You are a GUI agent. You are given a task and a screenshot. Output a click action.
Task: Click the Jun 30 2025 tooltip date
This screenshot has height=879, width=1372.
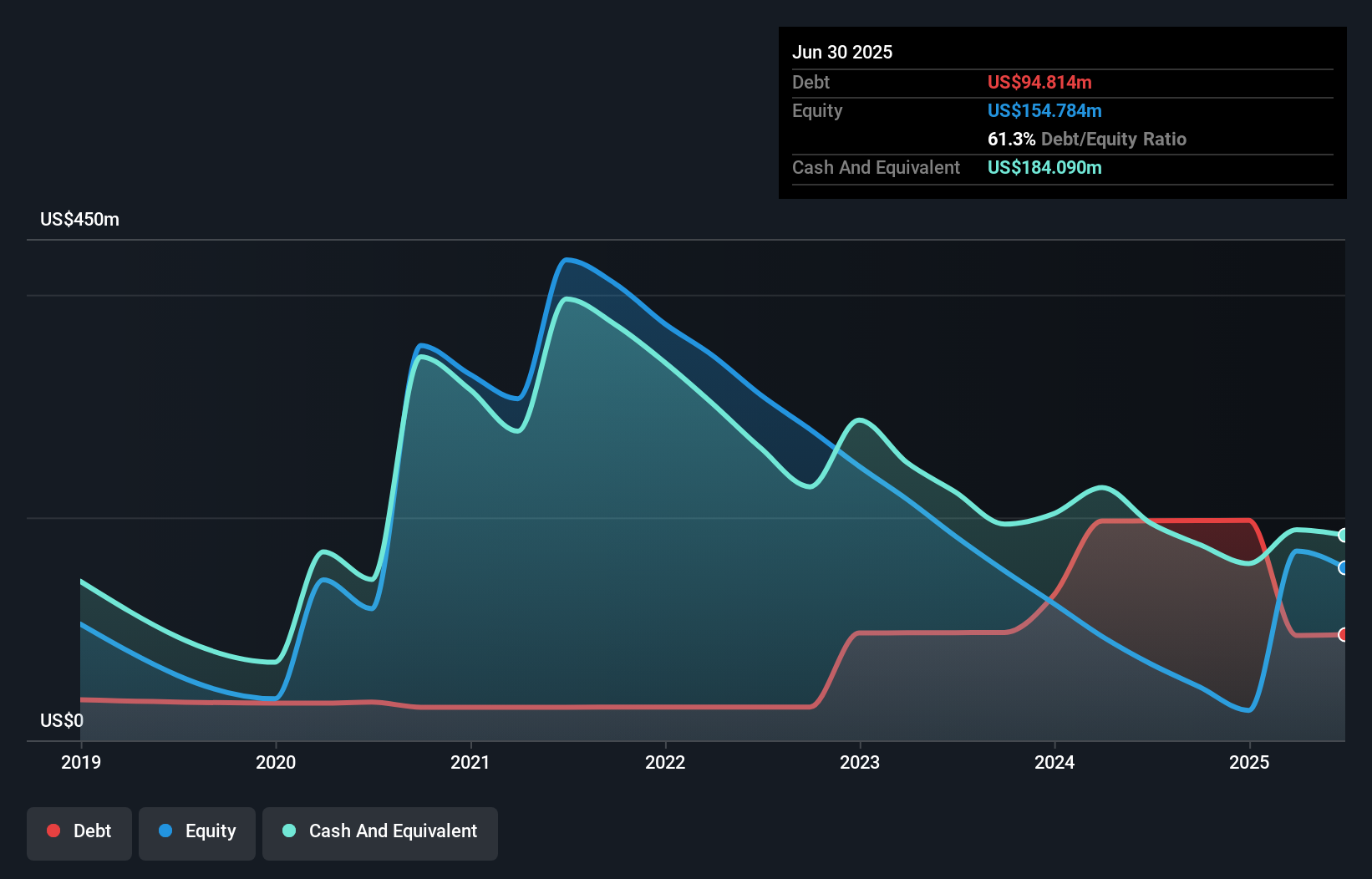pyautogui.click(x=842, y=53)
